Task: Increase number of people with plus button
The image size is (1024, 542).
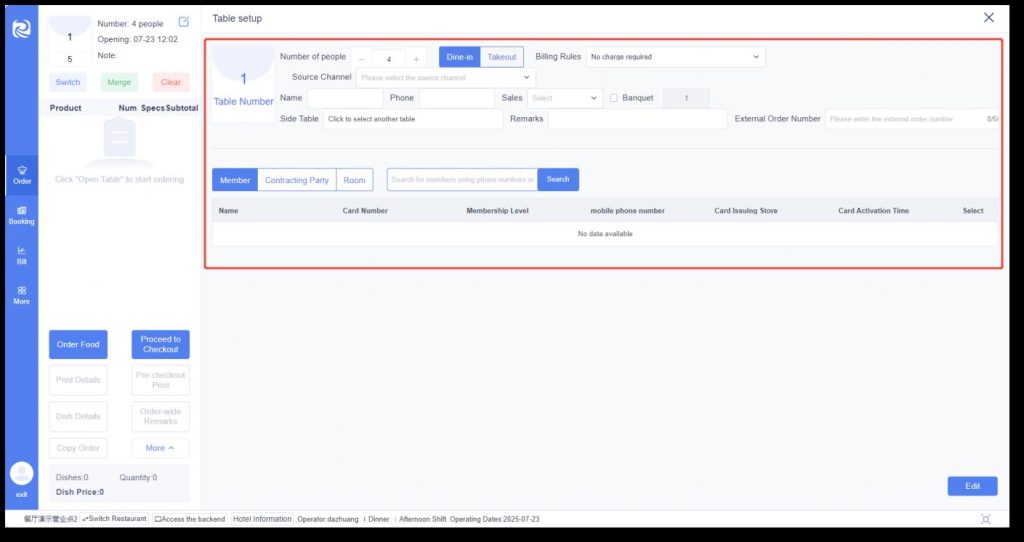Action: pos(416,58)
